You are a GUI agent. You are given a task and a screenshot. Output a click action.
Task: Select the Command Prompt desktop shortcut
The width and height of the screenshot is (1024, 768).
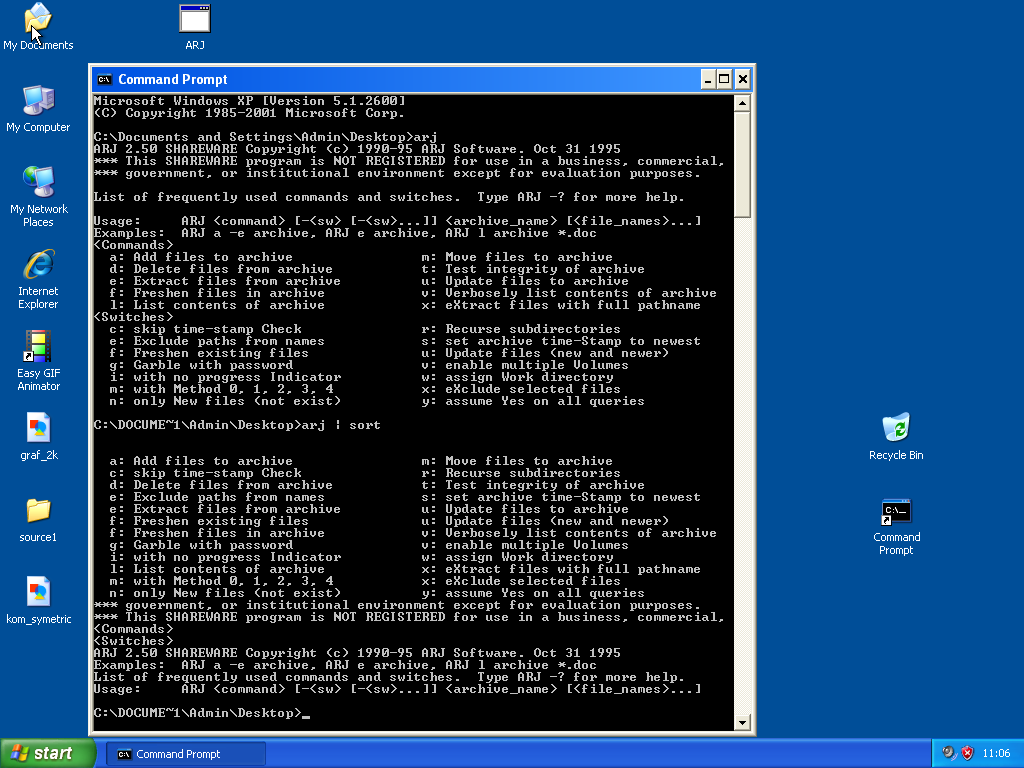(x=896, y=526)
